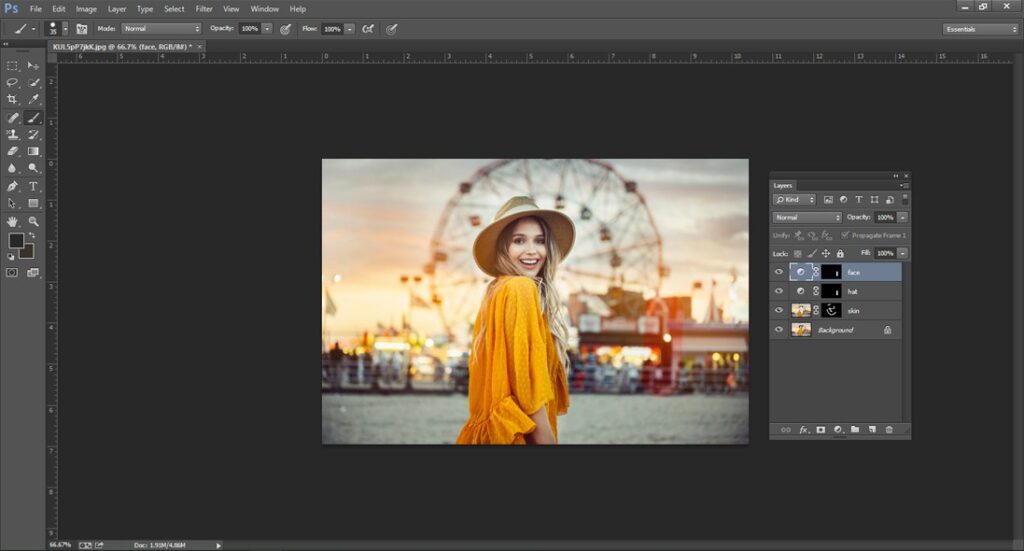The width and height of the screenshot is (1024, 551).
Task: Select the Blur tool
Action: coord(12,168)
